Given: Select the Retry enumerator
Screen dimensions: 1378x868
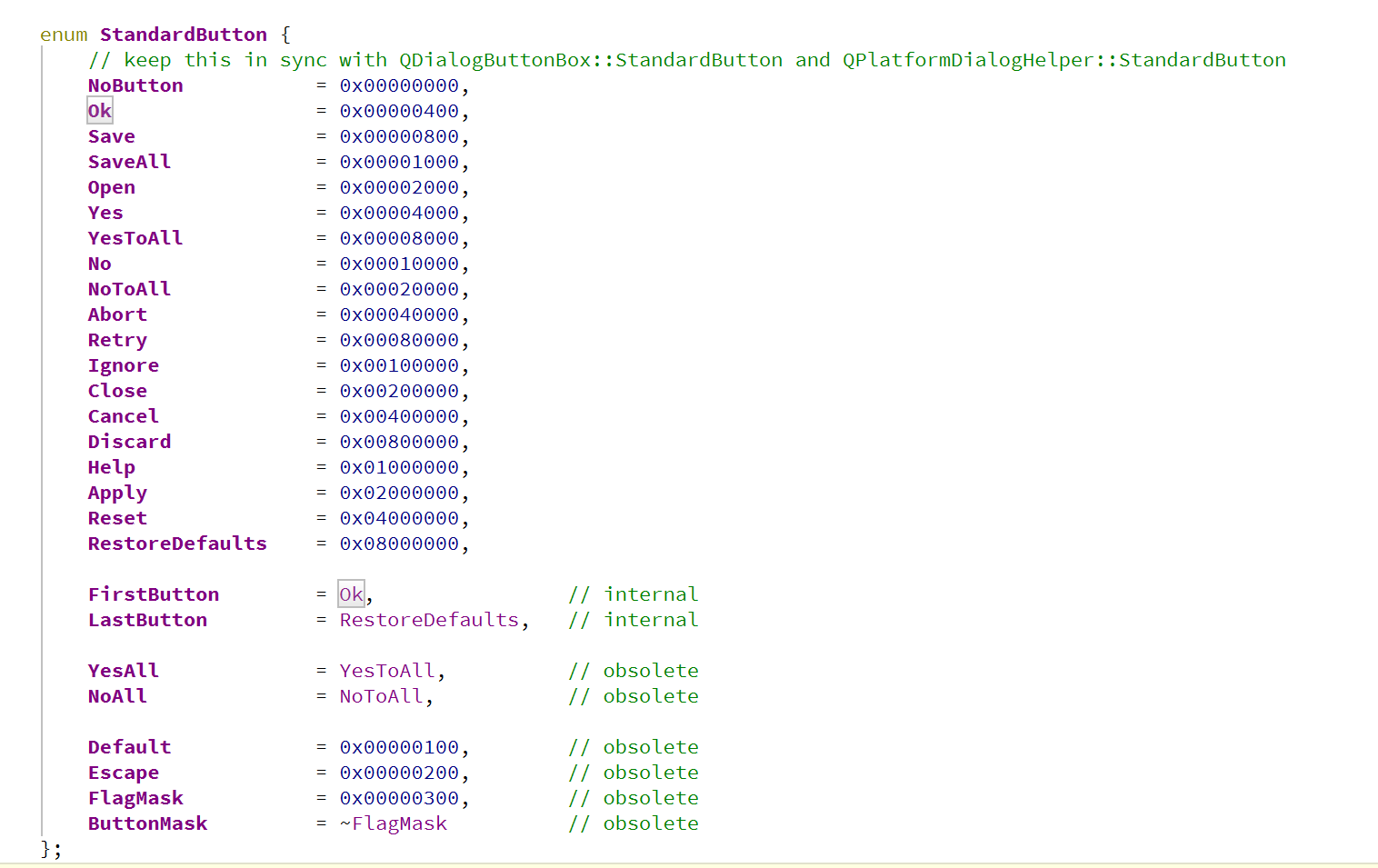Looking at the screenshot, I should point(117,340).
